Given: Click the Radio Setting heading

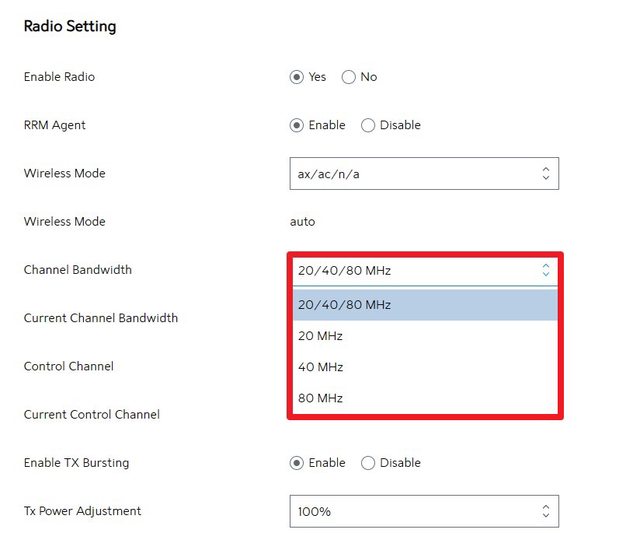Looking at the screenshot, I should (x=70, y=27).
